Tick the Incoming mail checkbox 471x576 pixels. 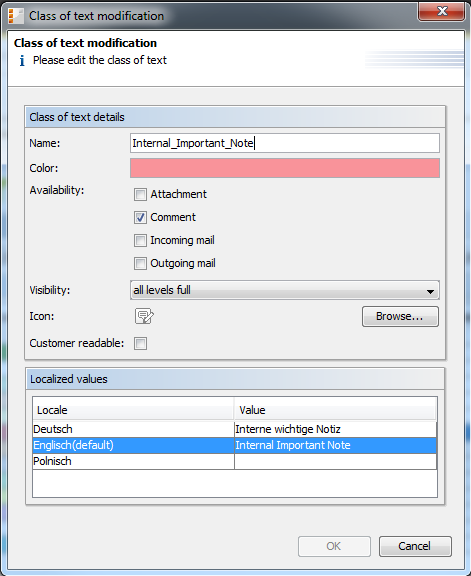tap(140, 241)
